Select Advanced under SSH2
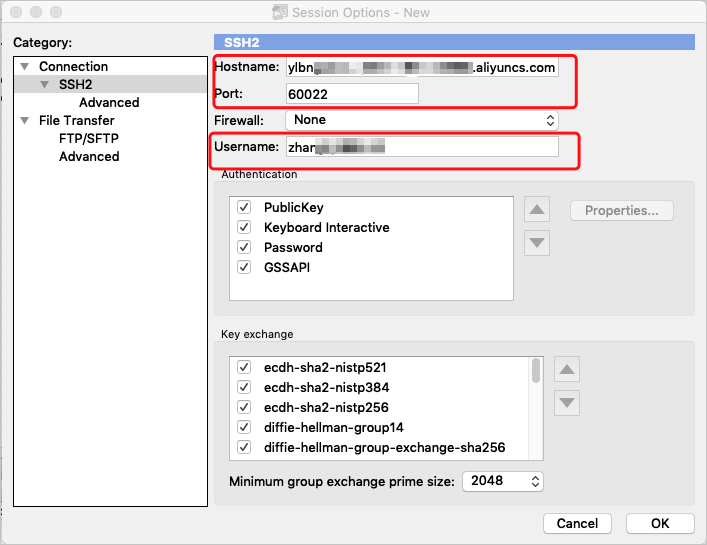707x545 pixels. click(109, 102)
